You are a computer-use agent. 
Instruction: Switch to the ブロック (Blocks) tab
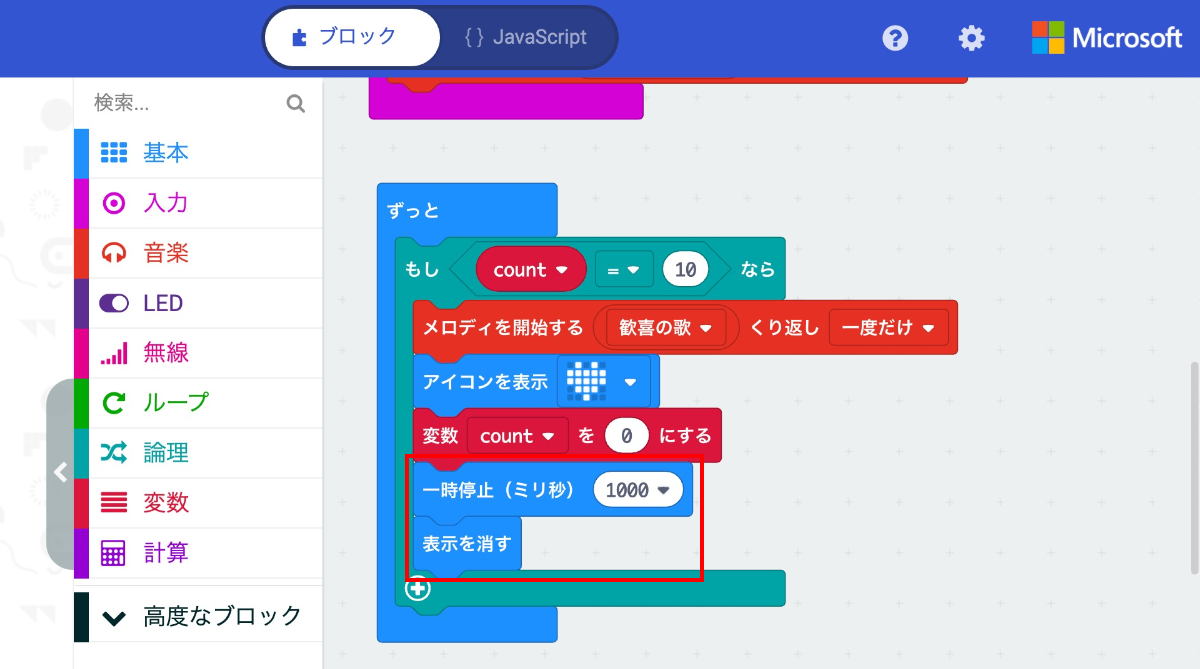point(352,36)
